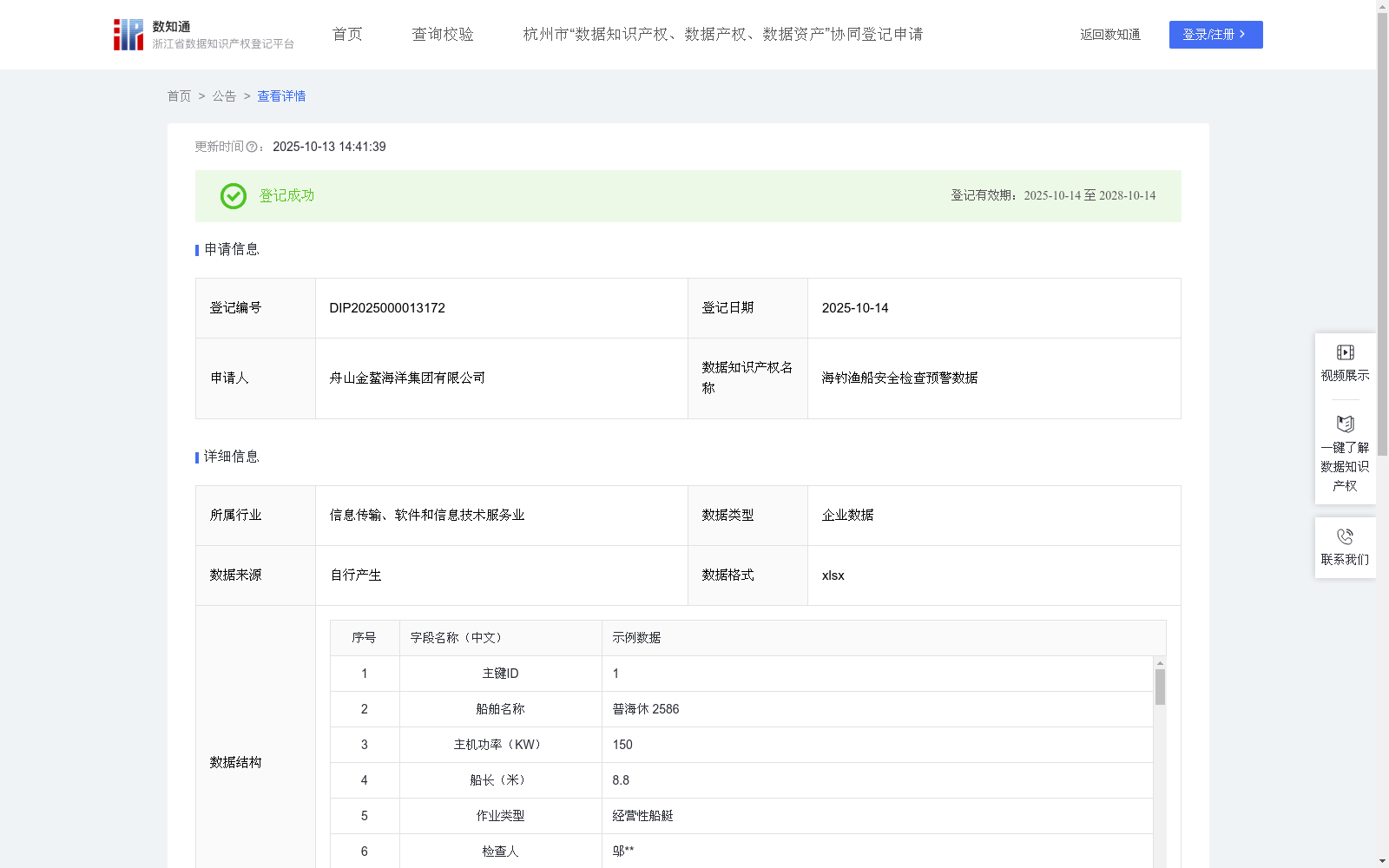Open the 一键了解数据知识产权 guide icon

[1345, 424]
